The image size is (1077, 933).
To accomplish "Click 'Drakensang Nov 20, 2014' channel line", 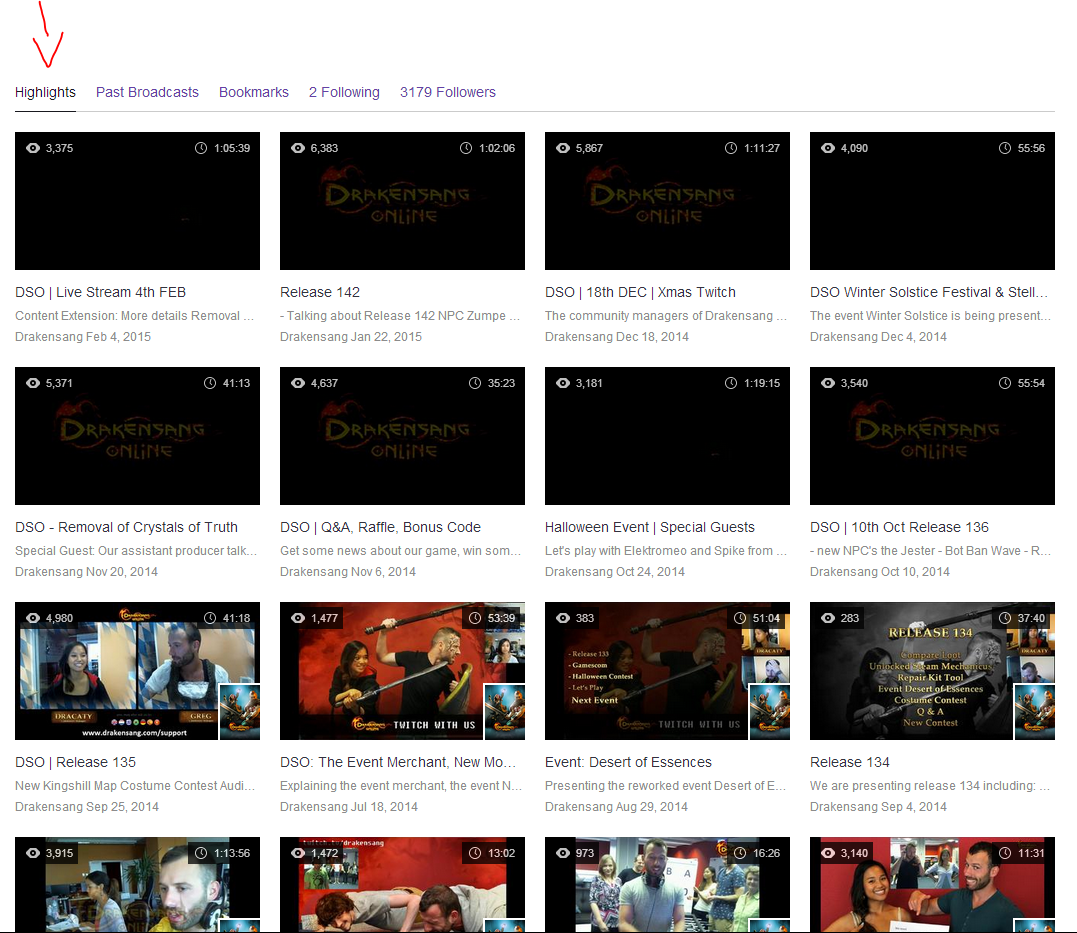I will tap(87, 572).
